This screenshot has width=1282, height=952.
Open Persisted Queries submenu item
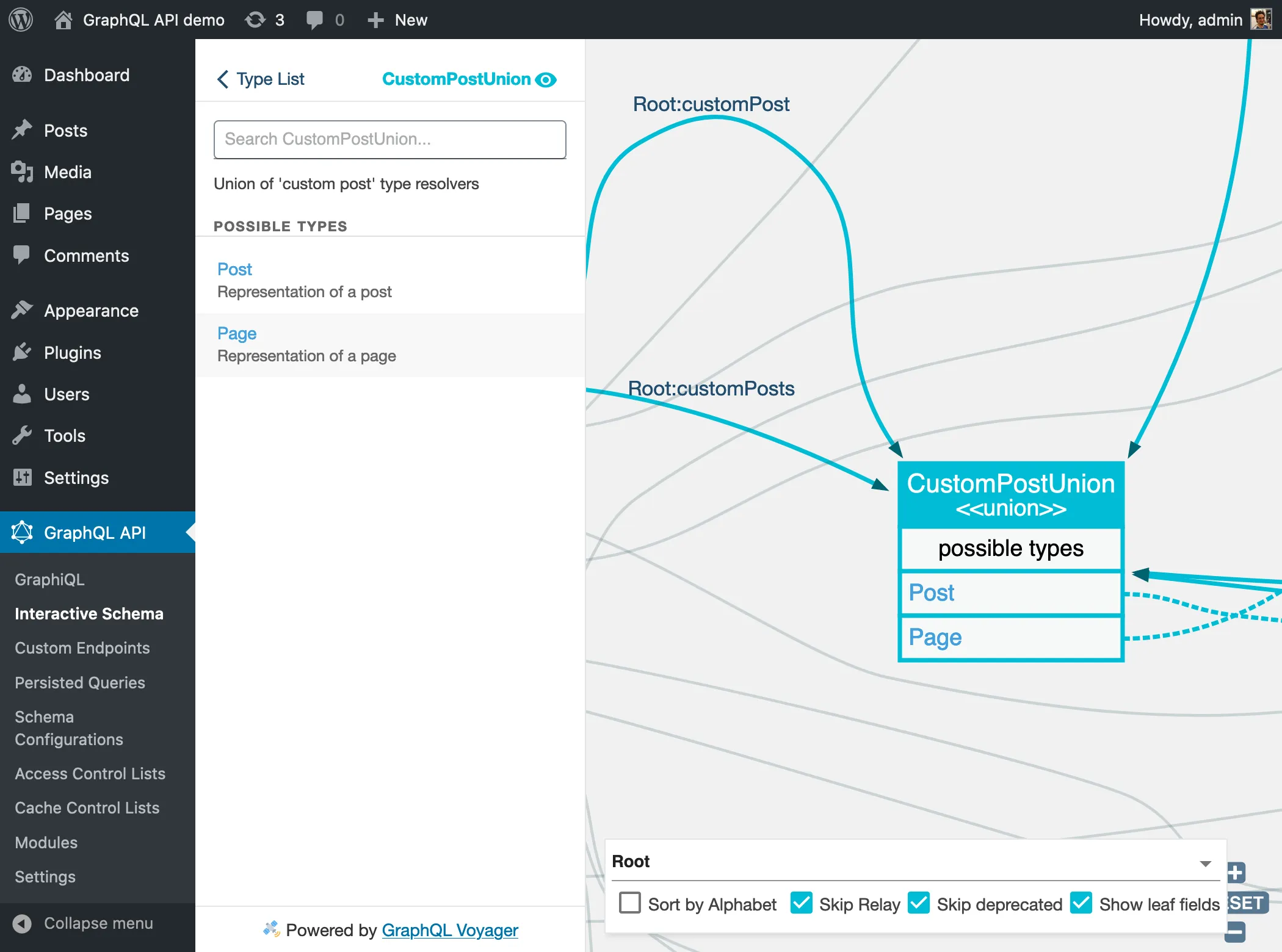(x=80, y=682)
